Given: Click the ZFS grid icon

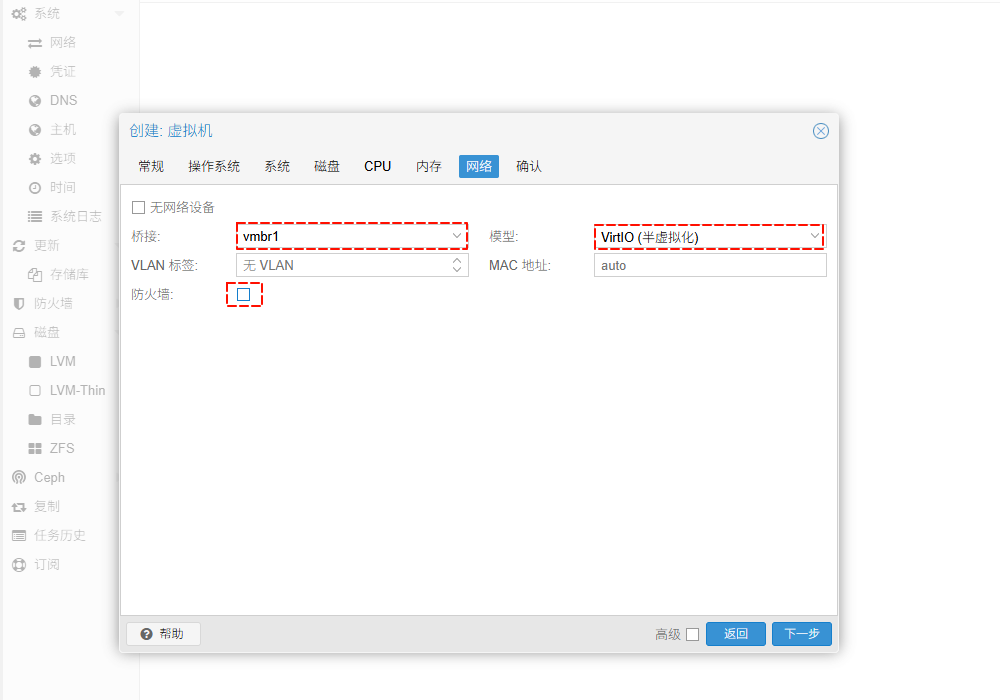Looking at the screenshot, I should 35,449.
